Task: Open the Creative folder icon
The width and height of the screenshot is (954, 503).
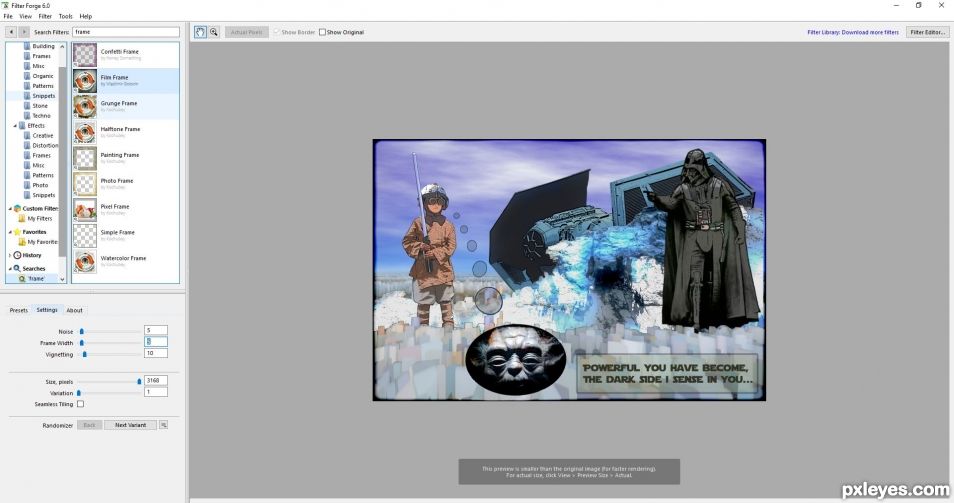Action: click(27, 136)
